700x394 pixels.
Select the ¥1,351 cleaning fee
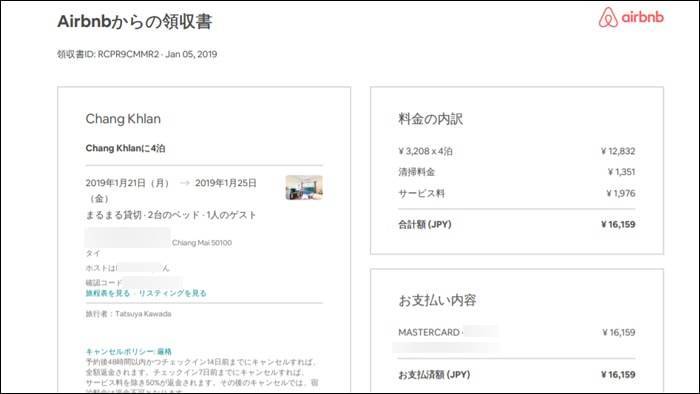point(621,172)
